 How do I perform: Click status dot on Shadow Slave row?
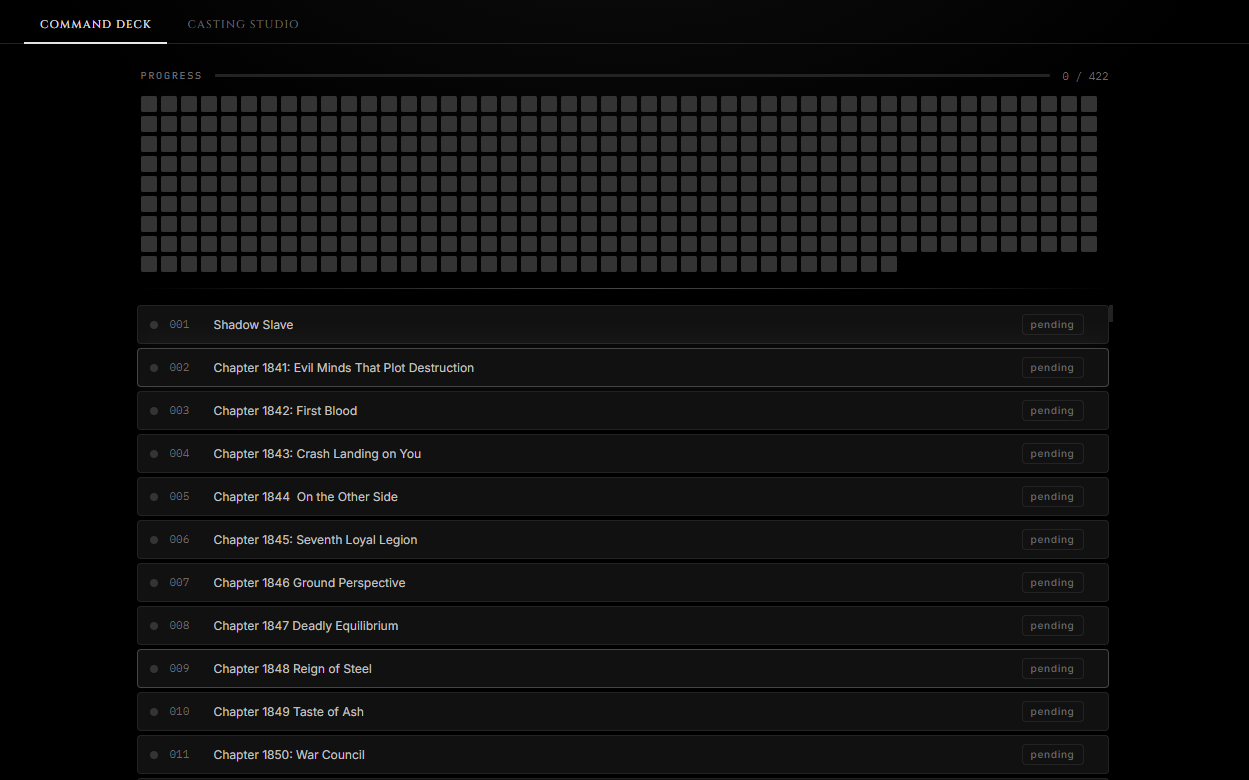coord(154,325)
